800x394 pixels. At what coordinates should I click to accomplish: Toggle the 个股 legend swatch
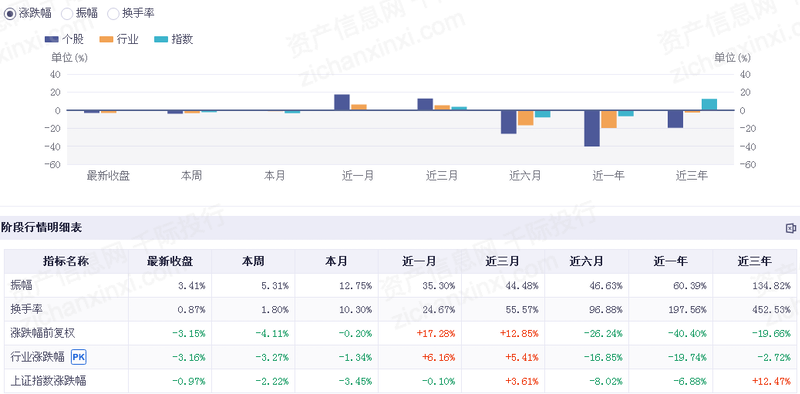52,39
